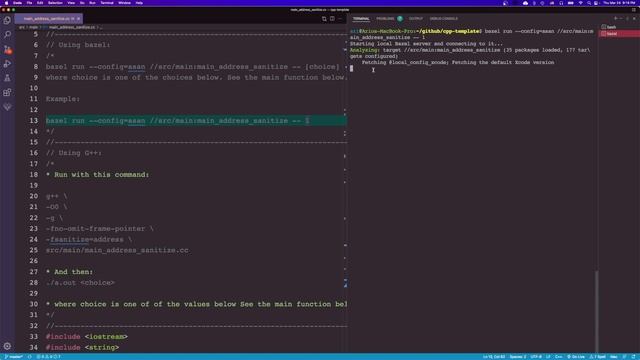This screenshot has width=640, height=360.
Task: Click the C++ language mode in status bar
Action: point(558,357)
